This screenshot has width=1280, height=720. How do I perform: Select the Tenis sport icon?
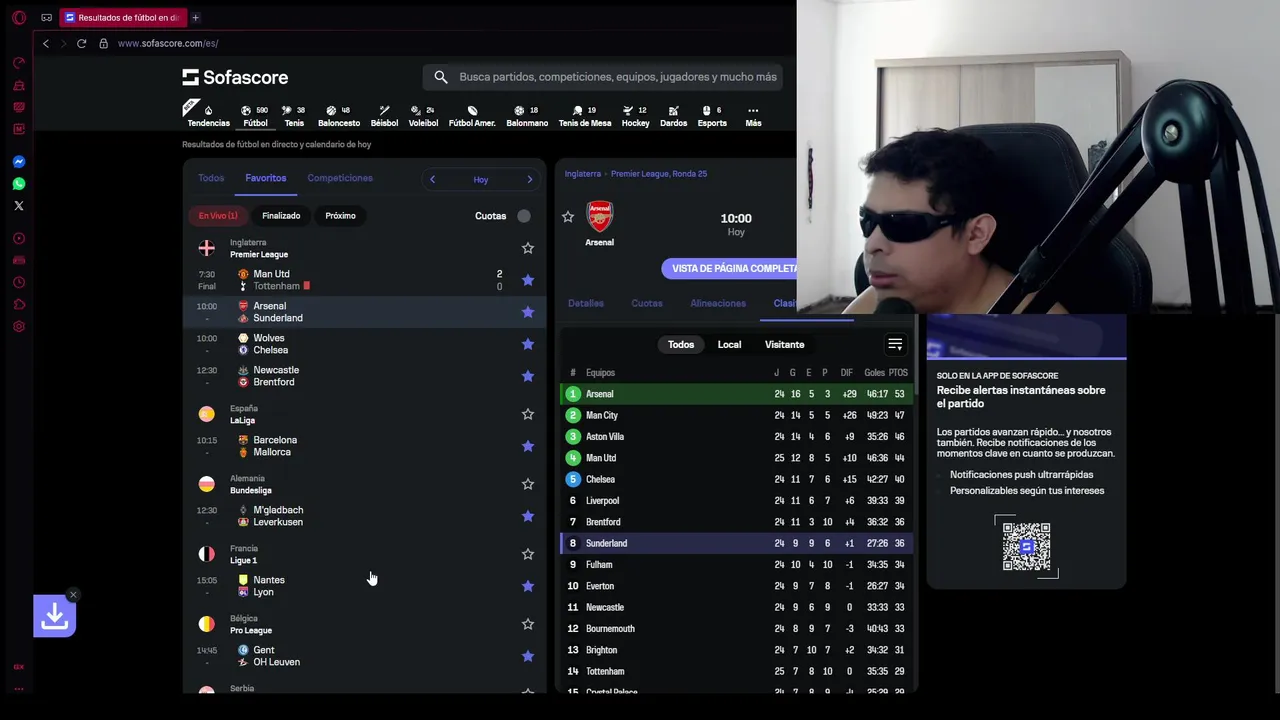pos(294,116)
